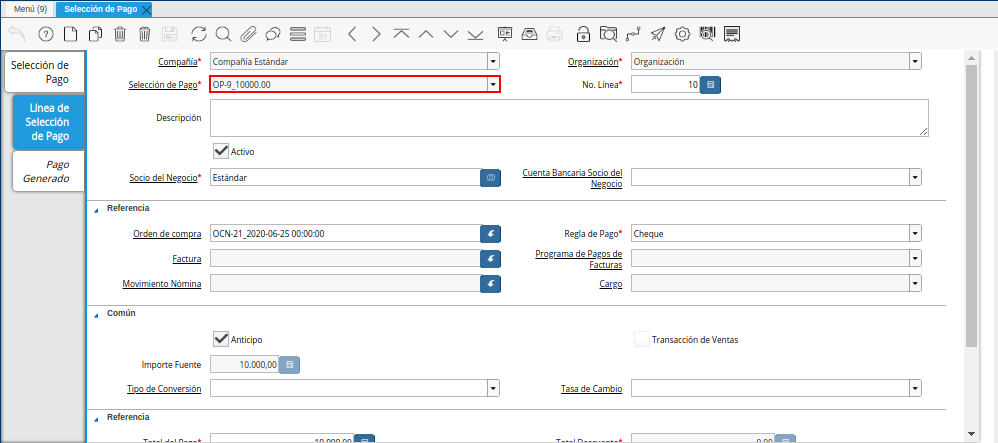Switch to the Pago Generado tab

pos(47,171)
